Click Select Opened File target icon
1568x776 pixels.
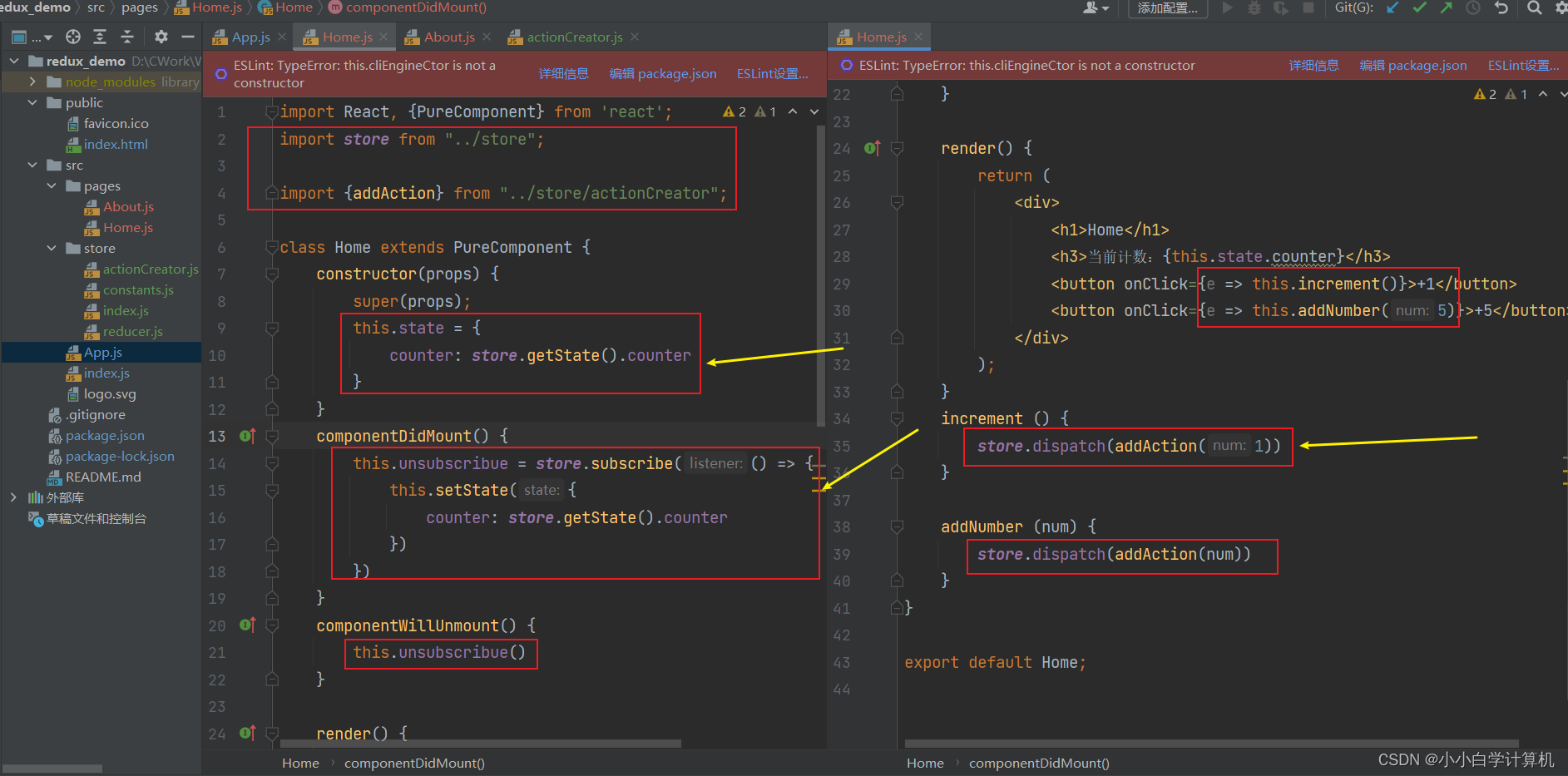click(73, 37)
